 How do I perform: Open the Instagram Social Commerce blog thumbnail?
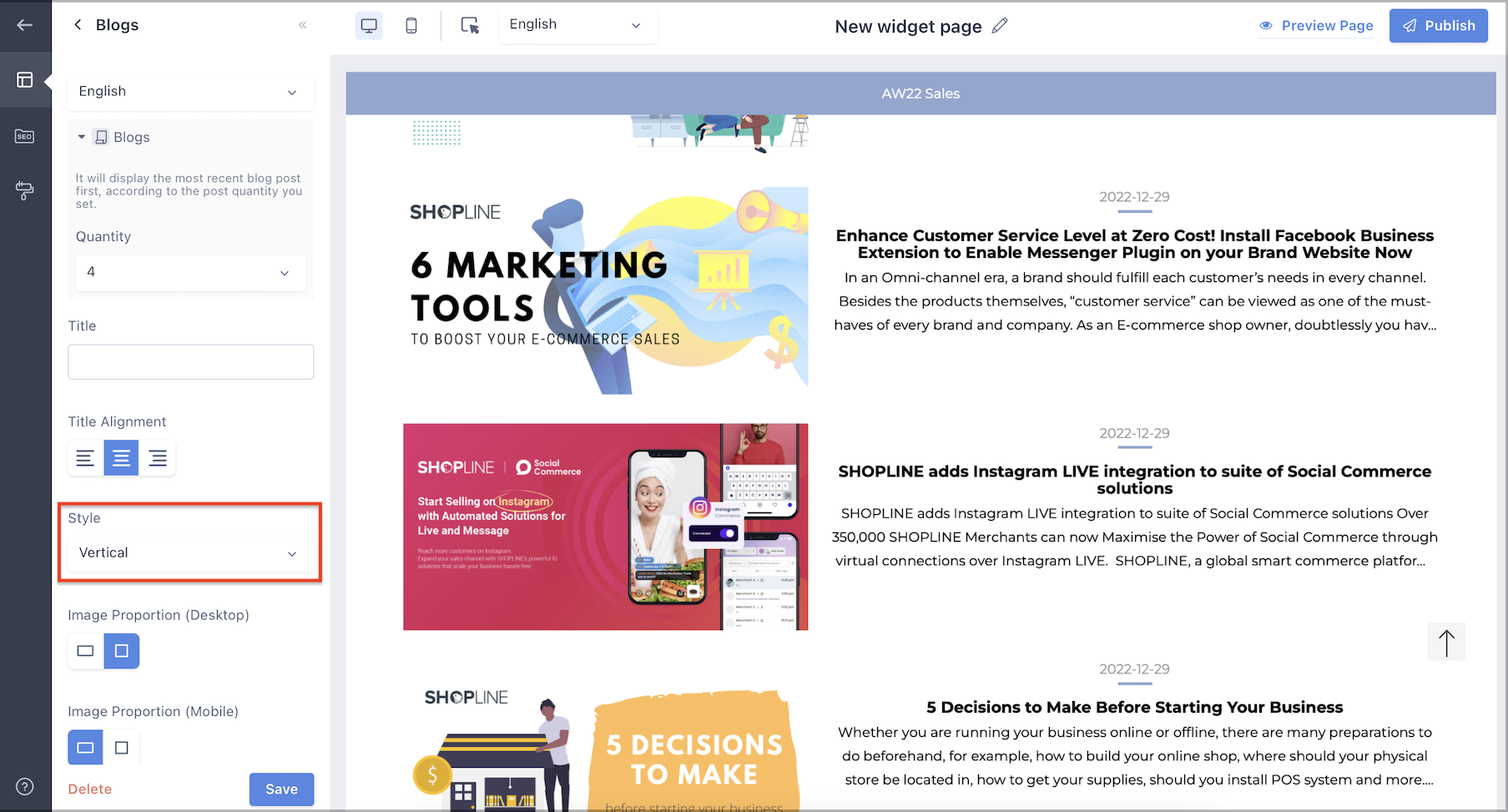pos(606,527)
